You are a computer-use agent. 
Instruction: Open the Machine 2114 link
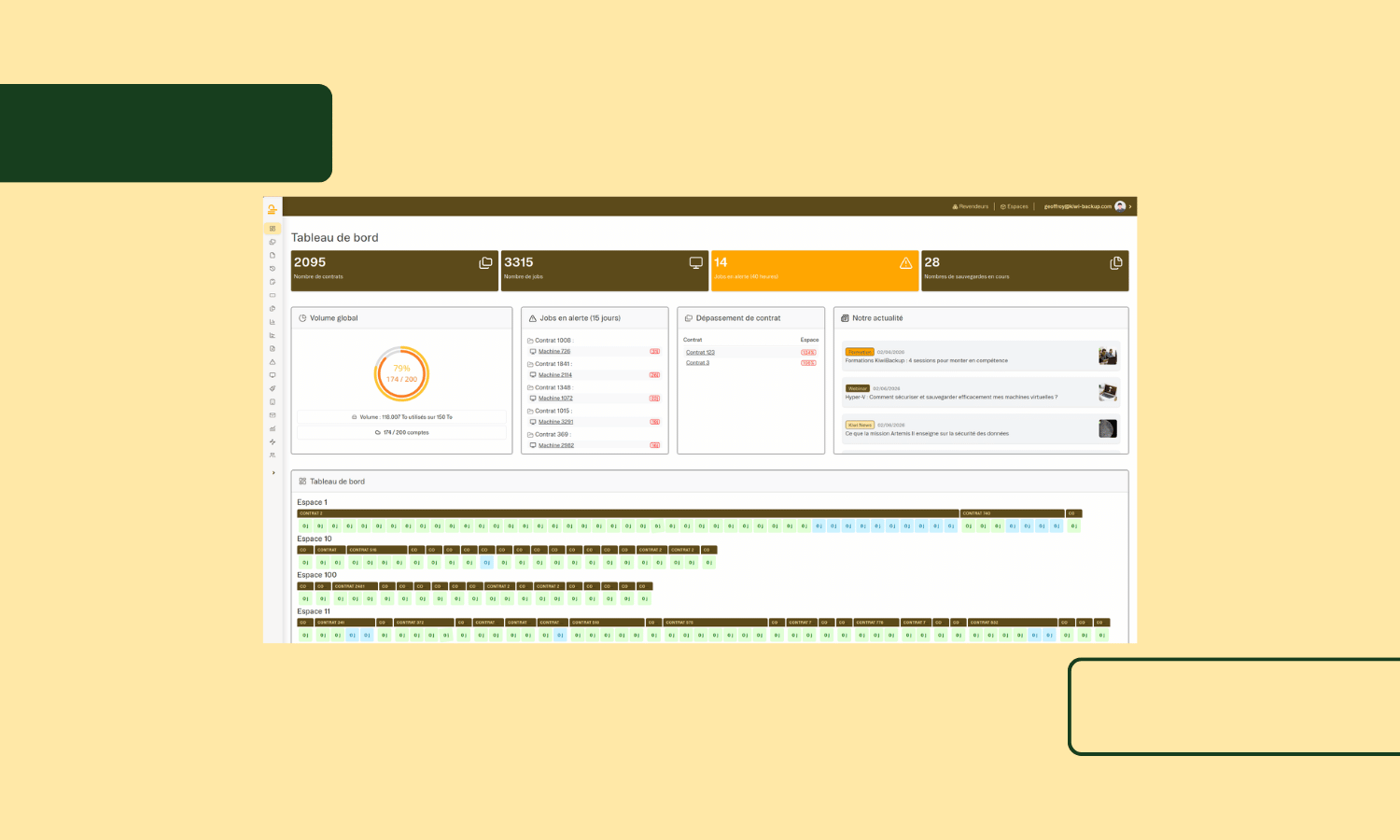[555, 375]
